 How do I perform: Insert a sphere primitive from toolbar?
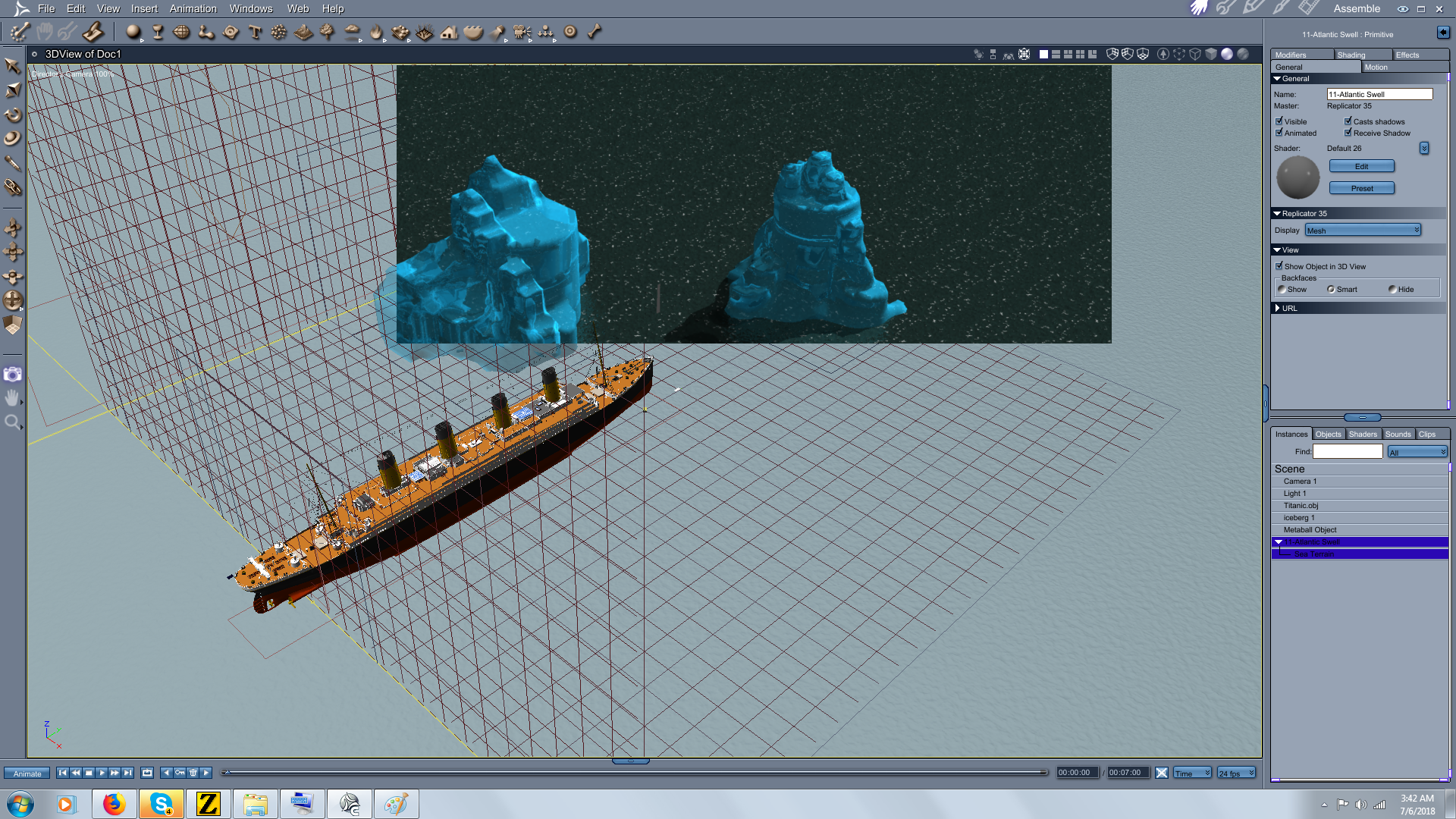click(133, 32)
